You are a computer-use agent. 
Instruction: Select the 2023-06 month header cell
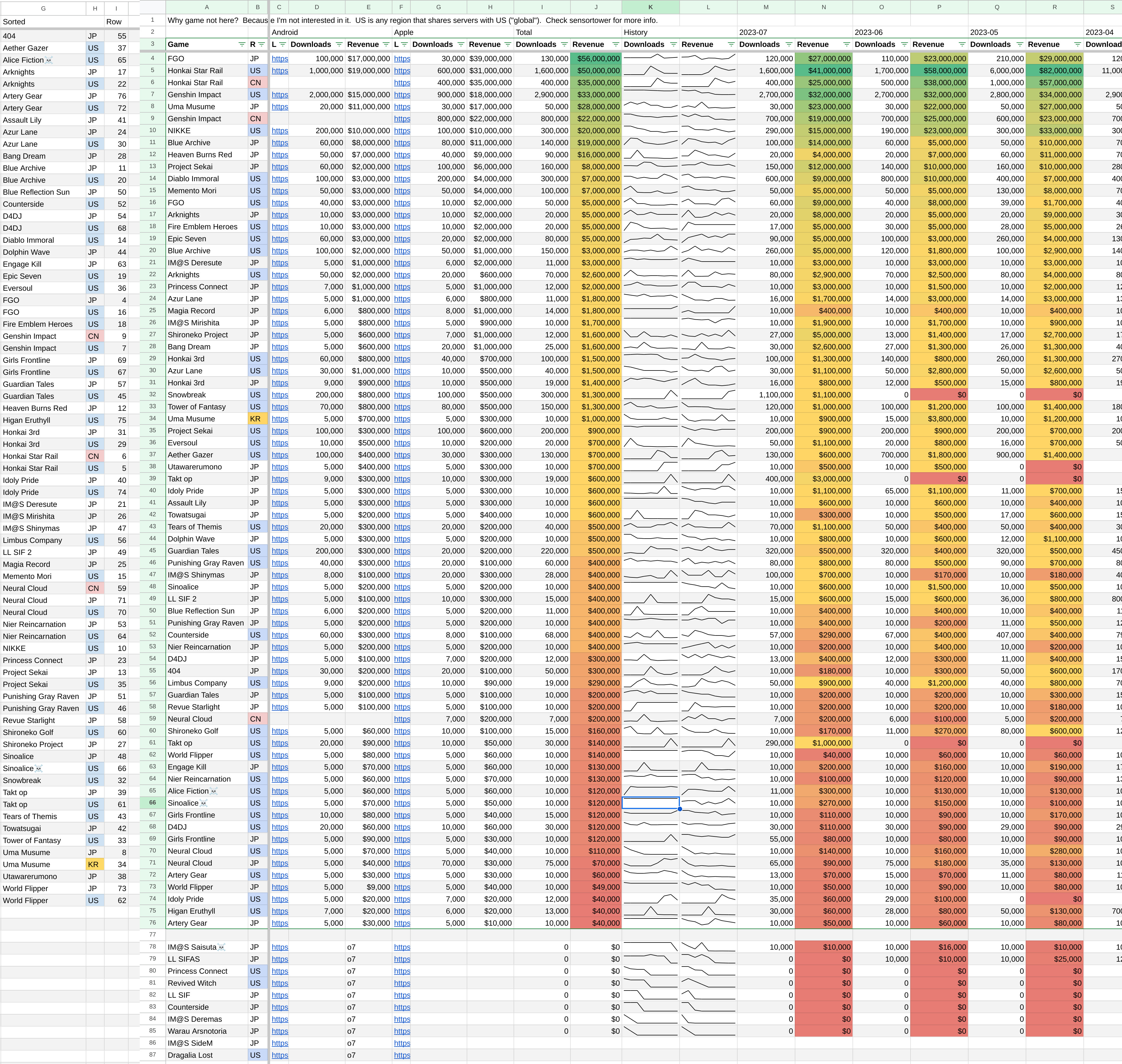[882, 32]
